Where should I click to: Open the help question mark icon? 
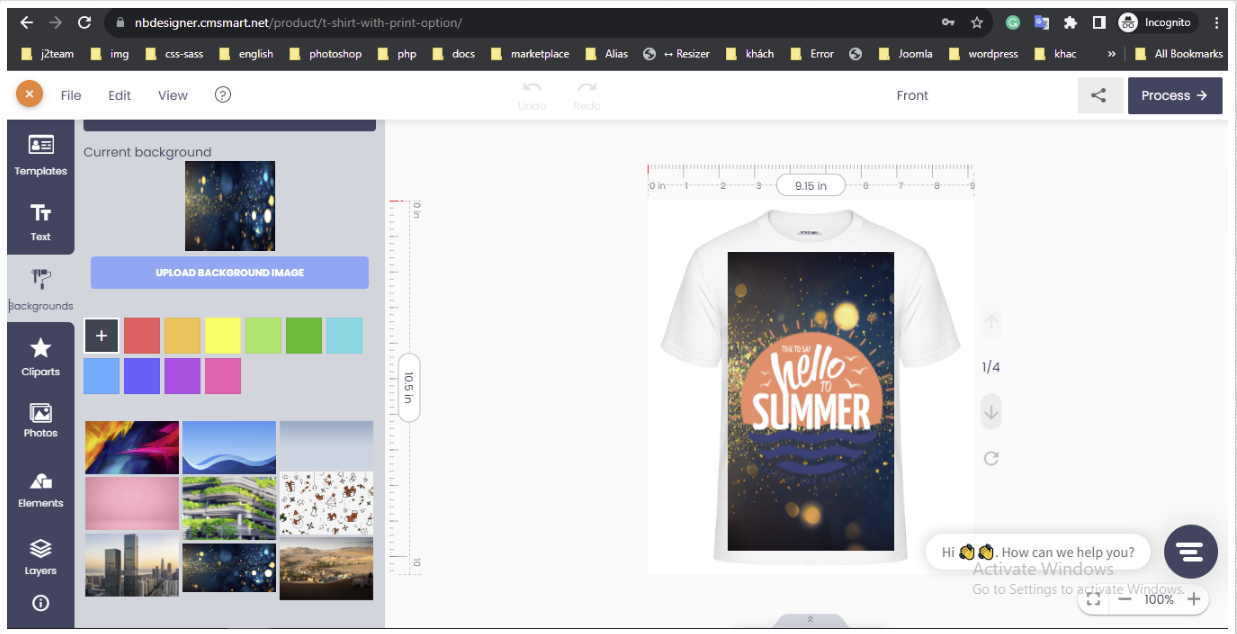[x=222, y=94]
